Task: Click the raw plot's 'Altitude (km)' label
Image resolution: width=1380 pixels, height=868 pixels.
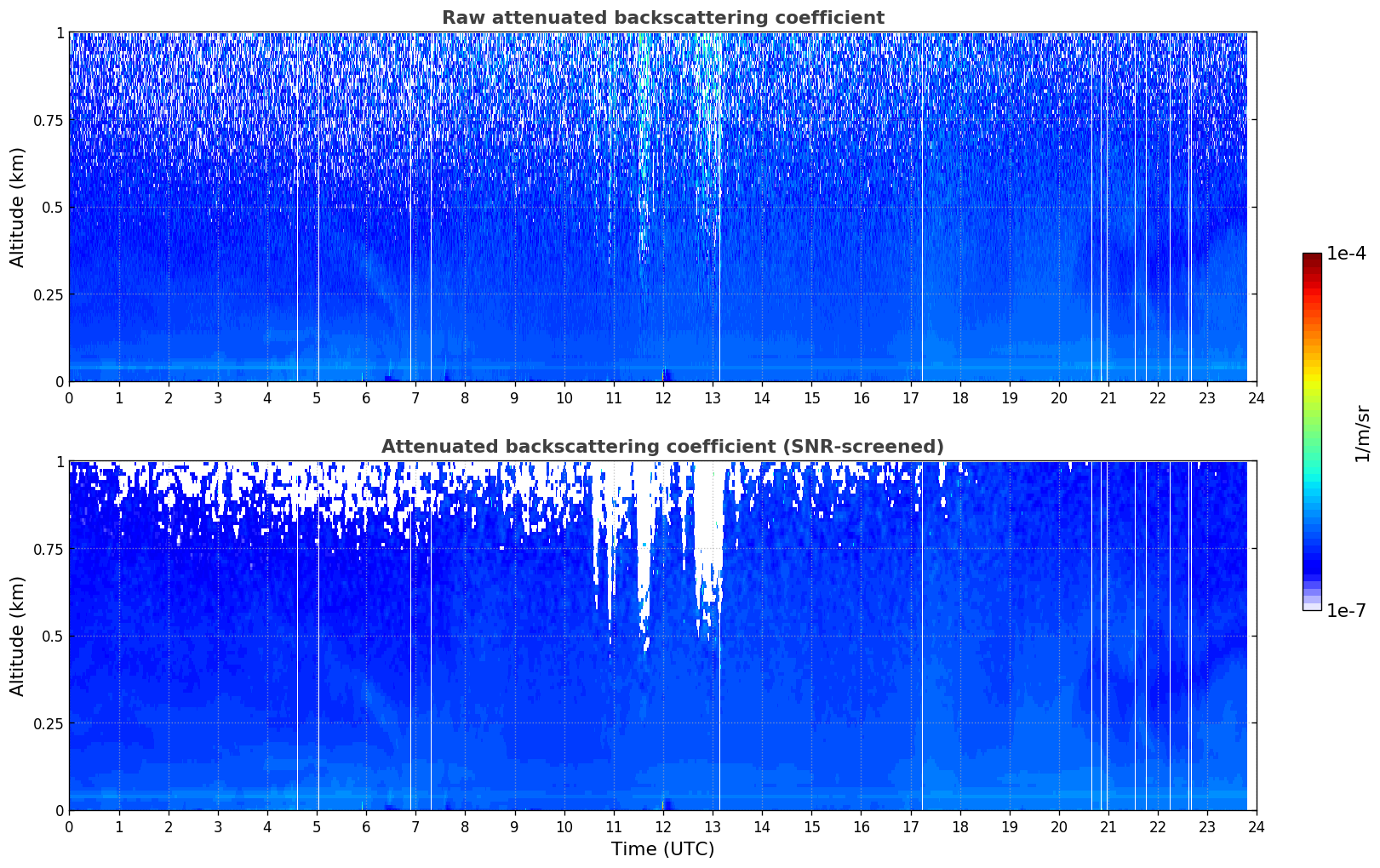Action: point(18,207)
